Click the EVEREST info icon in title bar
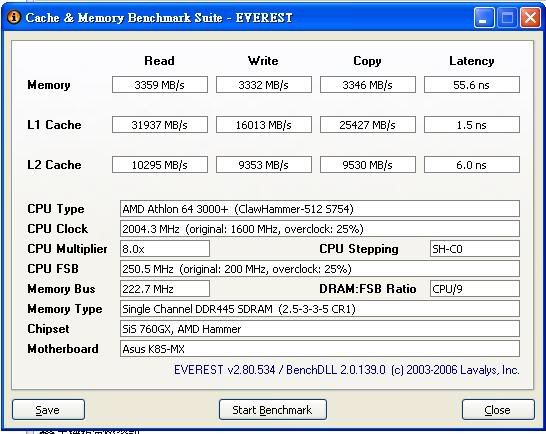The height and width of the screenshot is (434, 546). click(14, 17)
